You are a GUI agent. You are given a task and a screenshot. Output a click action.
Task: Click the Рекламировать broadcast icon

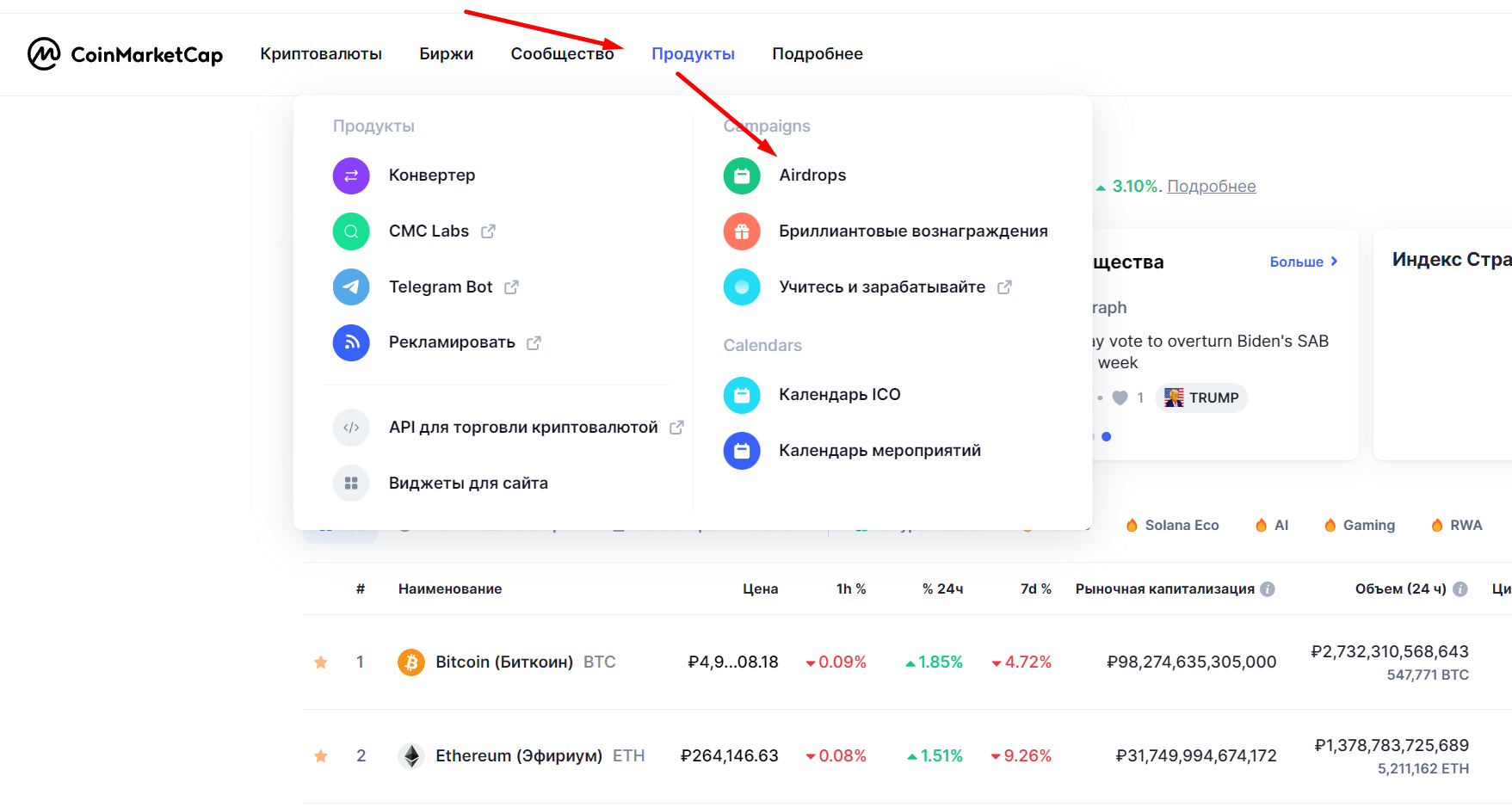[x=351, y=342]
